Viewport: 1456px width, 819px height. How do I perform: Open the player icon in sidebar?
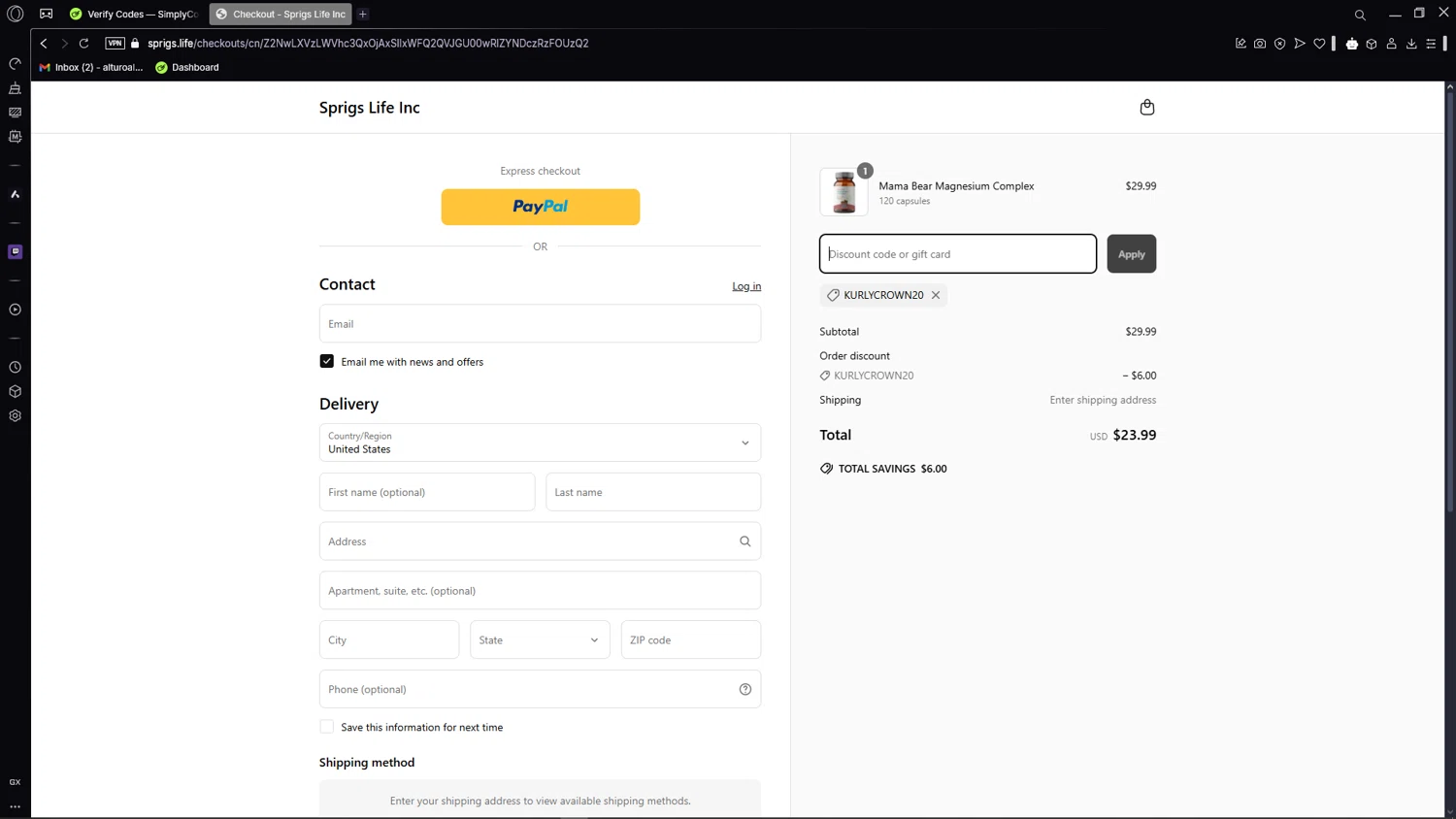coord(16,310)
